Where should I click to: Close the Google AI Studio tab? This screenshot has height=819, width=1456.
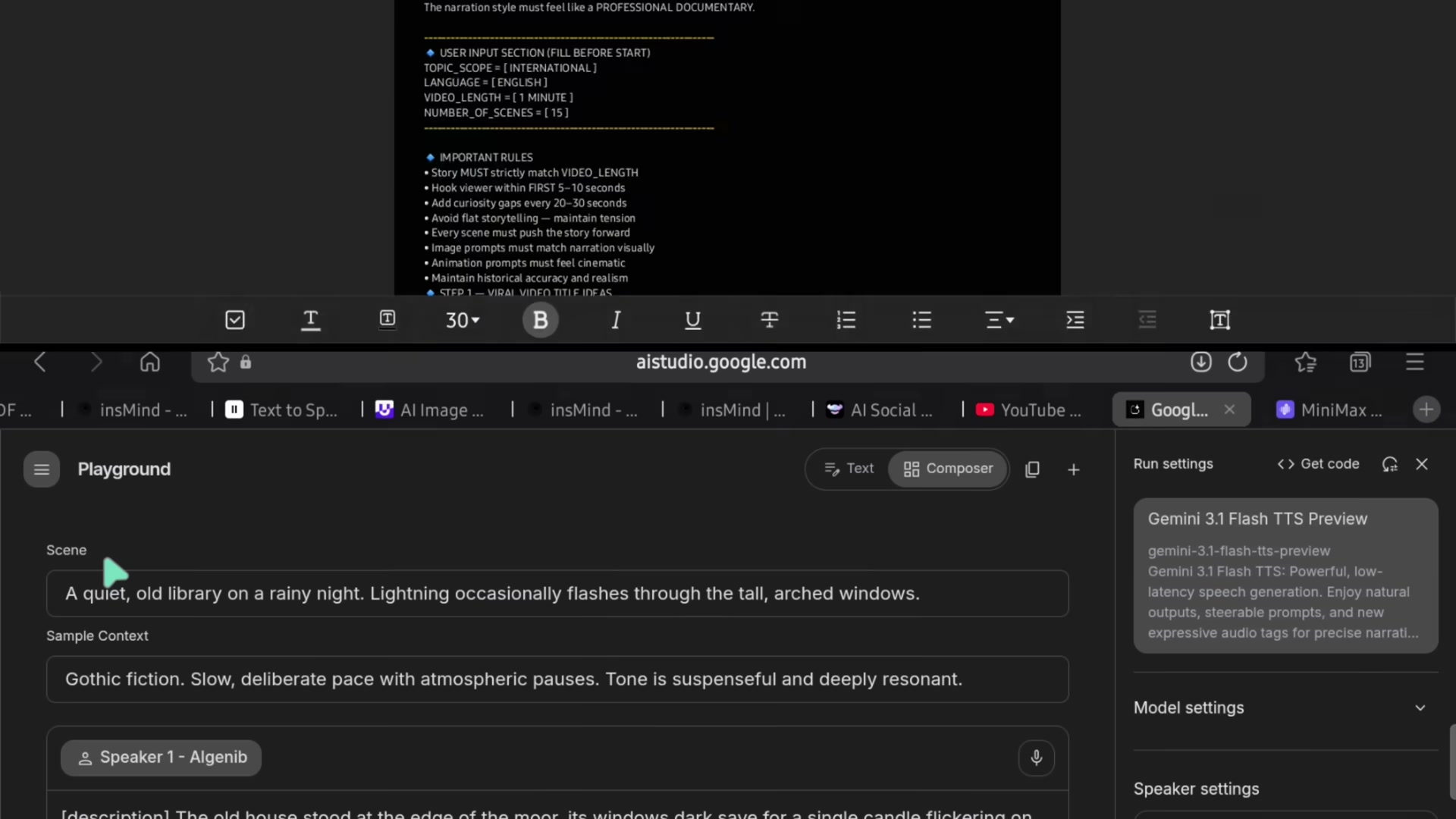pos(1229,409)
